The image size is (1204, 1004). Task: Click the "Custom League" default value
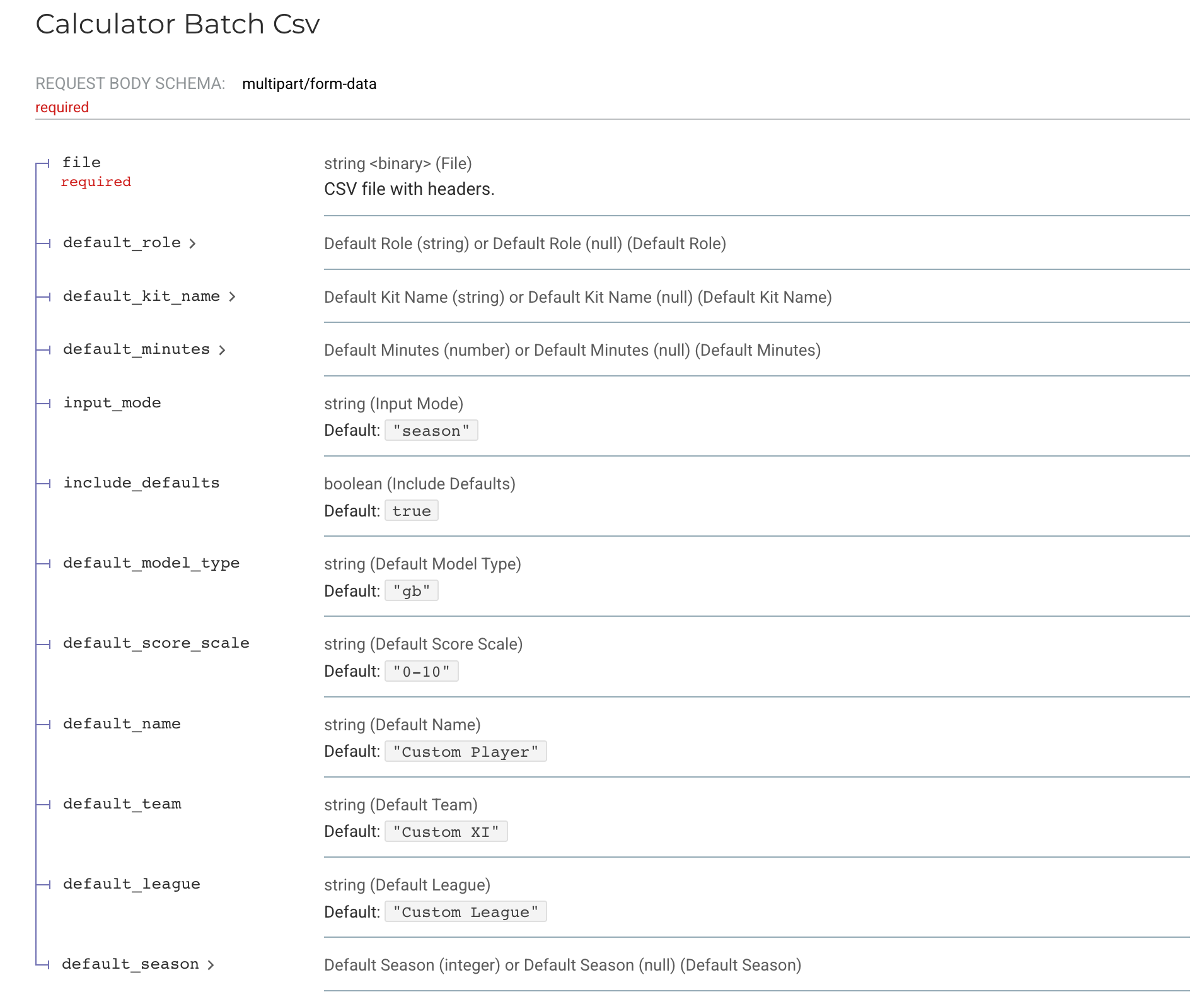click(465, 912)
